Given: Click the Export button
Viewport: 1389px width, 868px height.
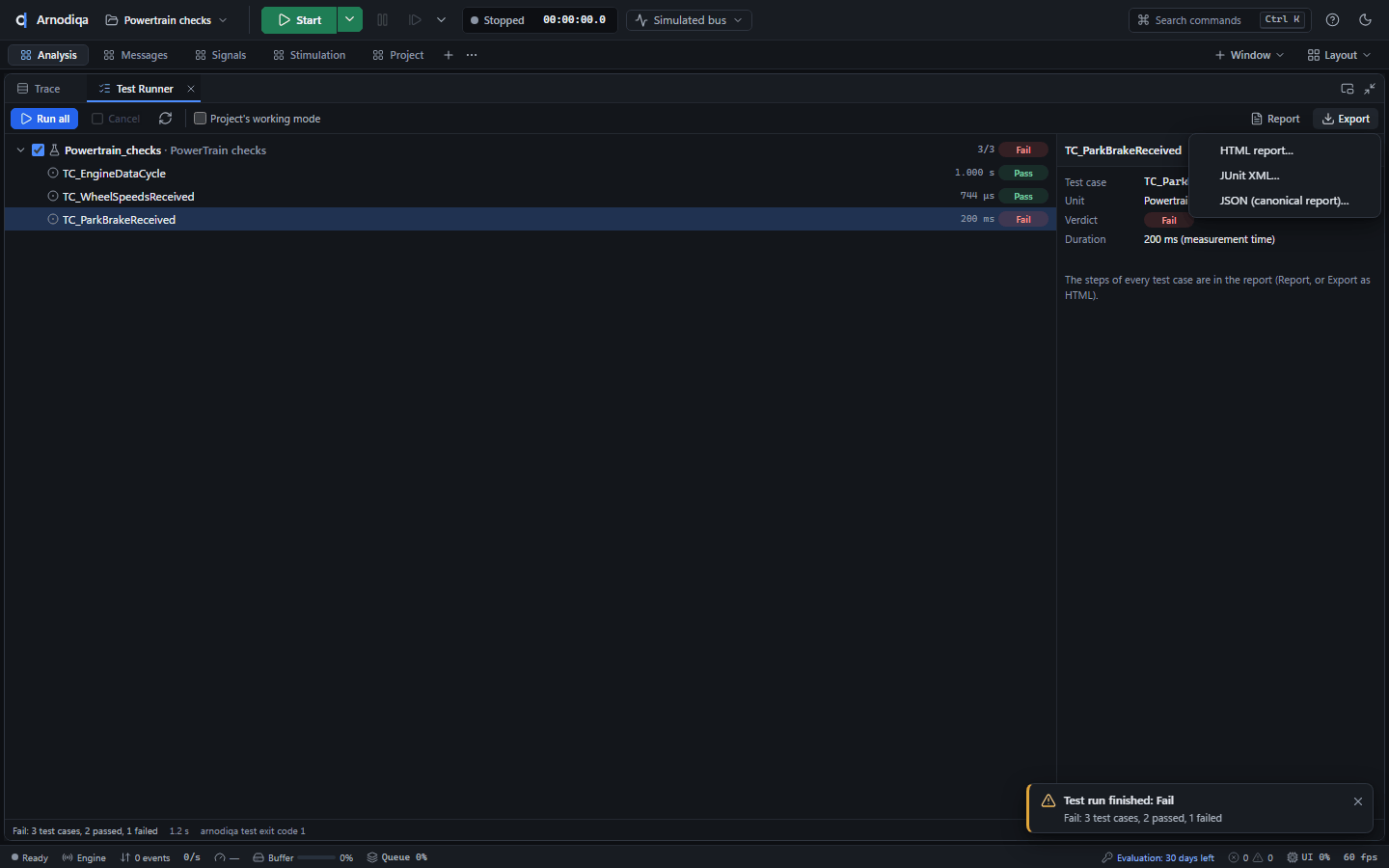Looking at the screenshot, I should click(x=1346, y=119).
